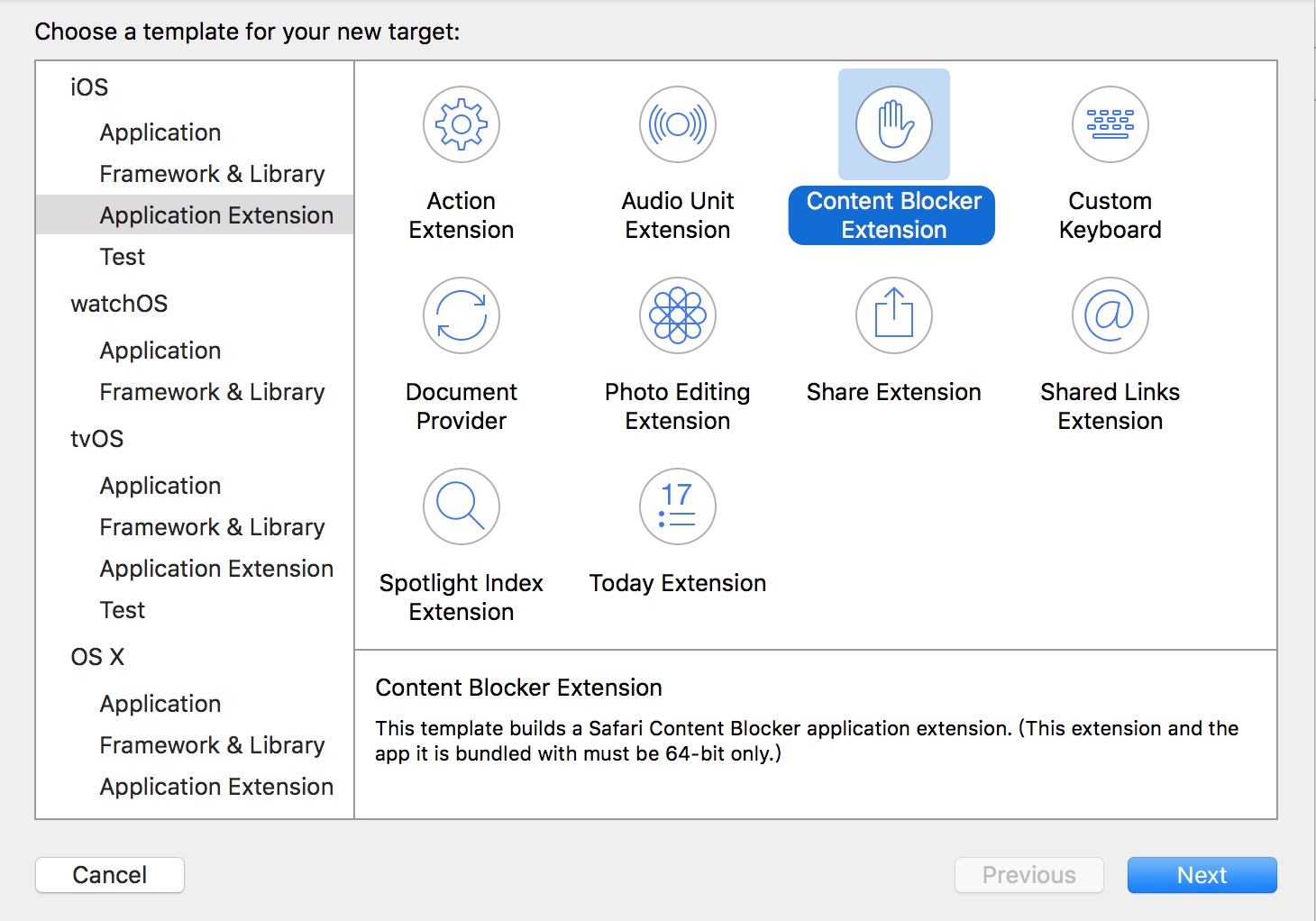
Task: Open iOS Framework & Library category
Action: tap(212, 174)
